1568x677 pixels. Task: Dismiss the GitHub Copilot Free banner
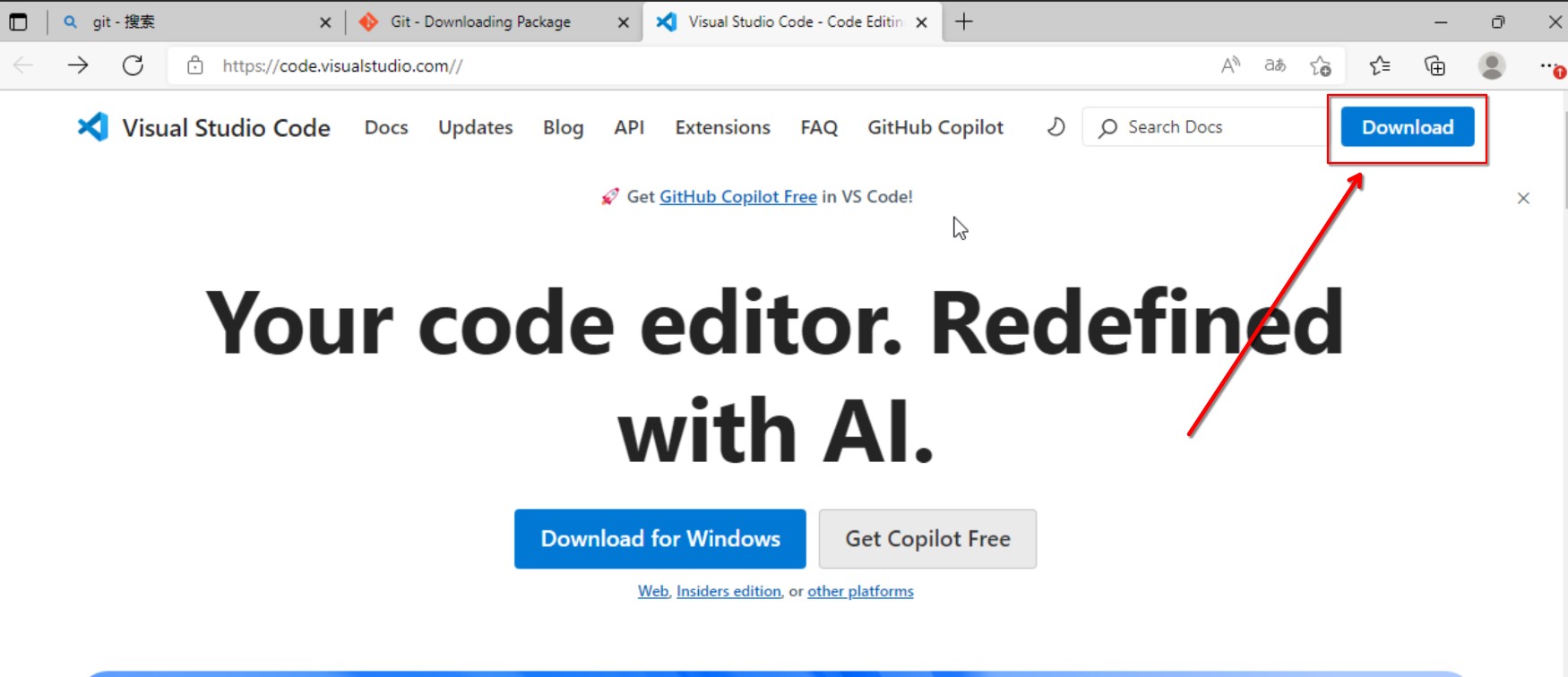coord(1523,198)
